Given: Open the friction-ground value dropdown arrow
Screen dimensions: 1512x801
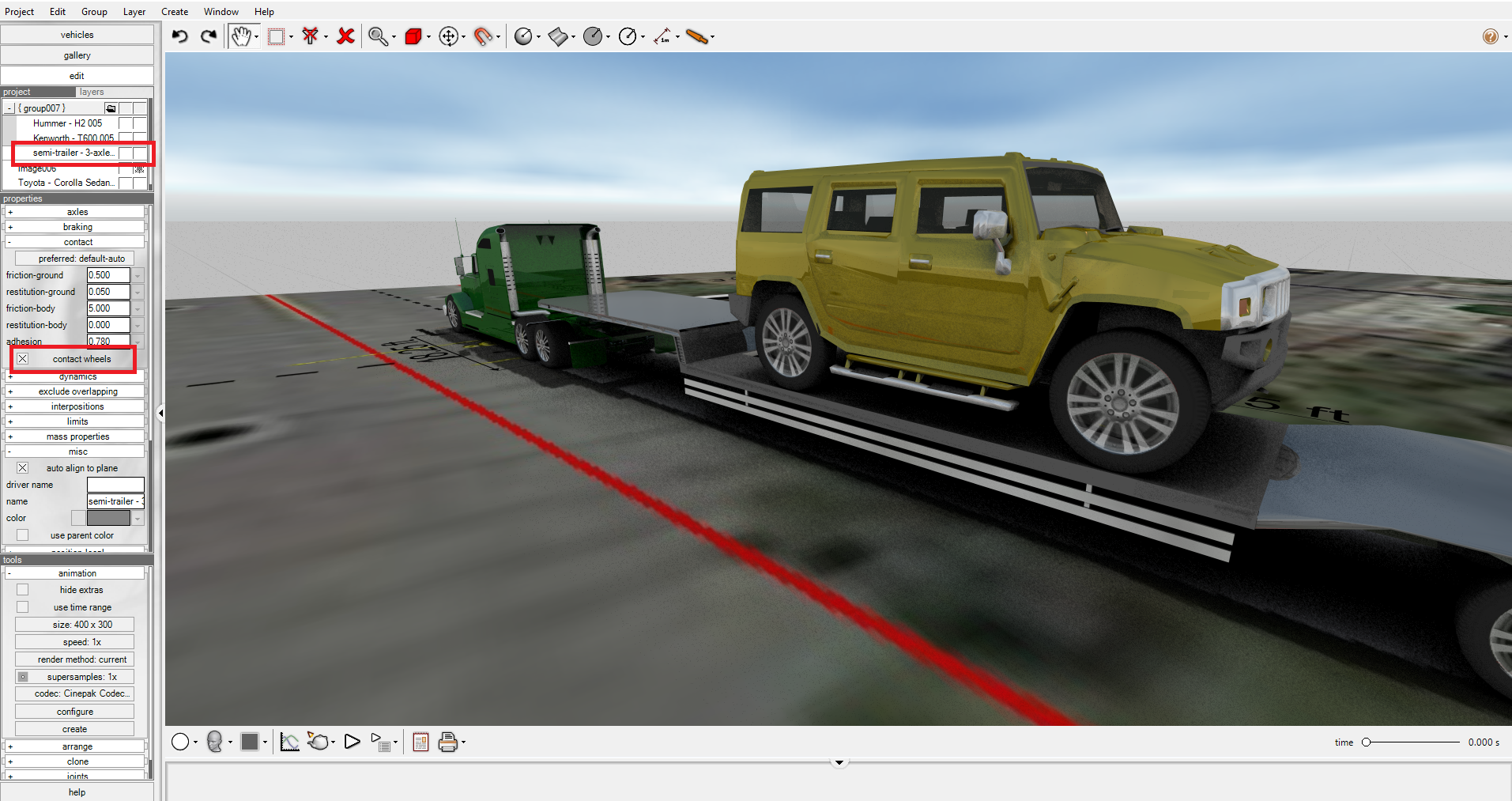Looking at the screenshot, I should (138, 275).
